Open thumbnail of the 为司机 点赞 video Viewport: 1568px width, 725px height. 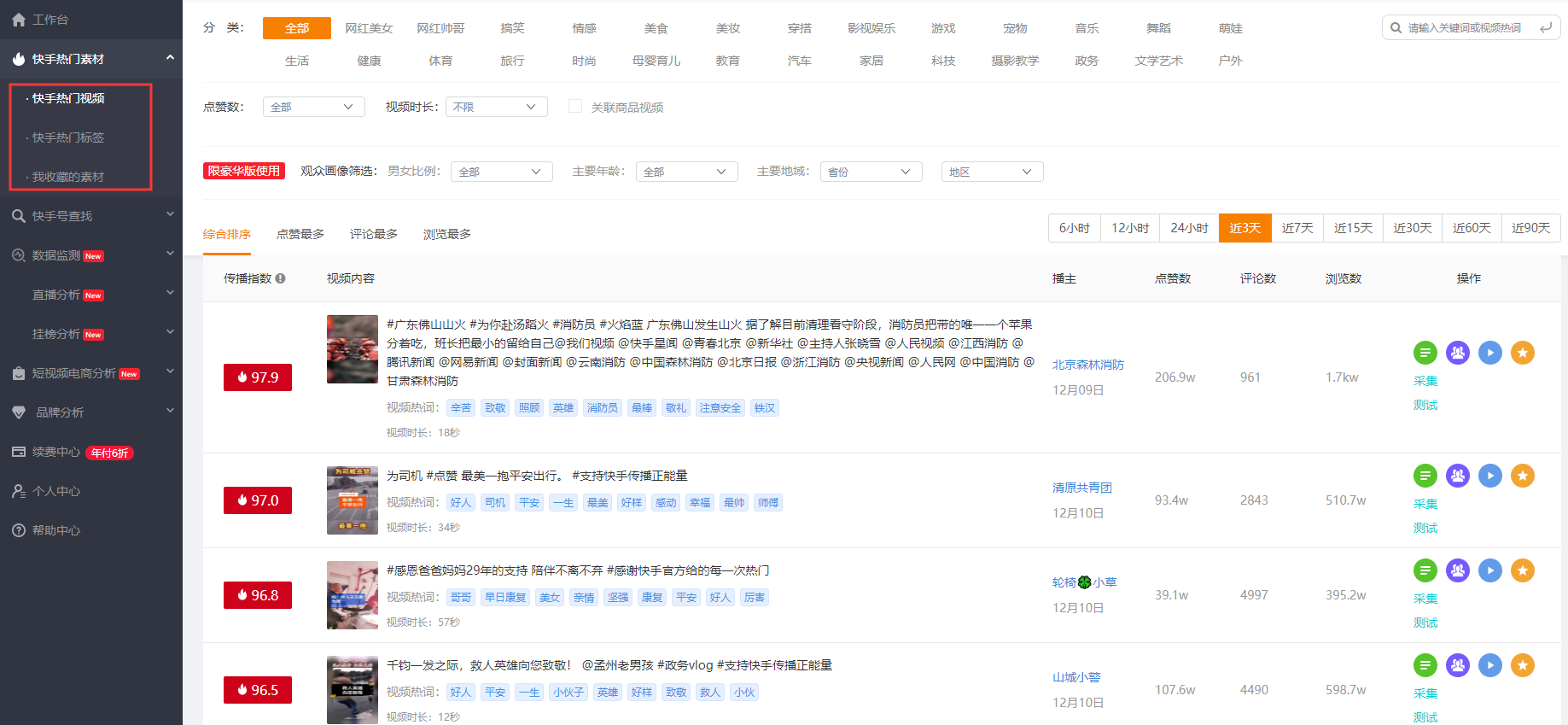353,500
